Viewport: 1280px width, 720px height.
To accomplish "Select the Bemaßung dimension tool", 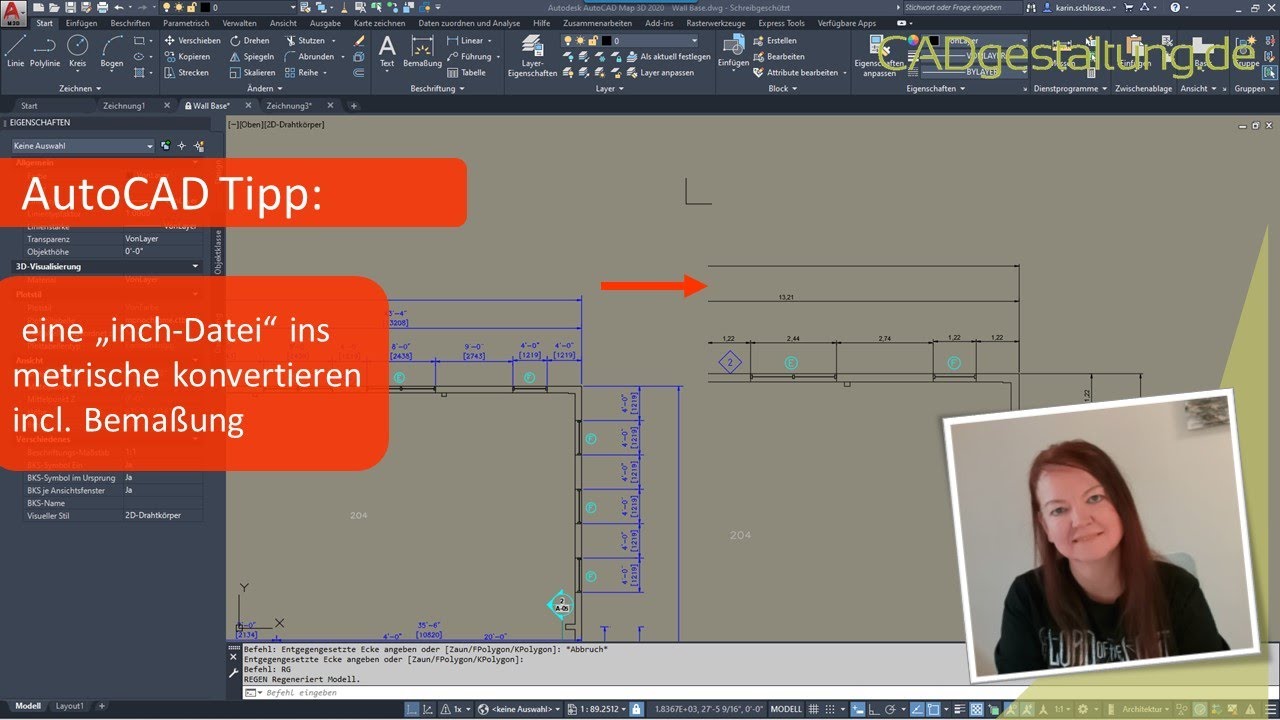I will (x=422, y=51).
